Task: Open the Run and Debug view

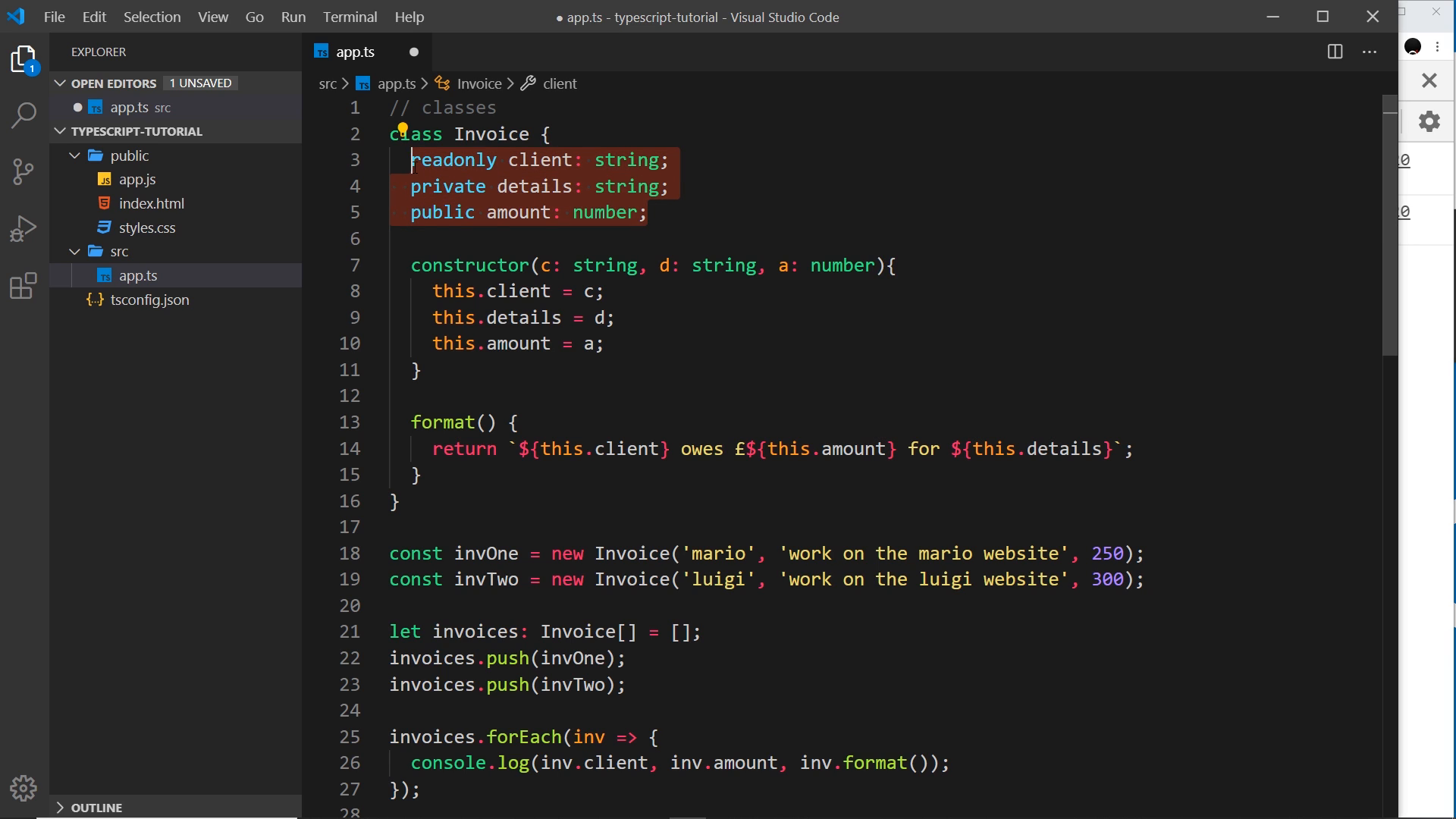Action: (x=24, y=228)
